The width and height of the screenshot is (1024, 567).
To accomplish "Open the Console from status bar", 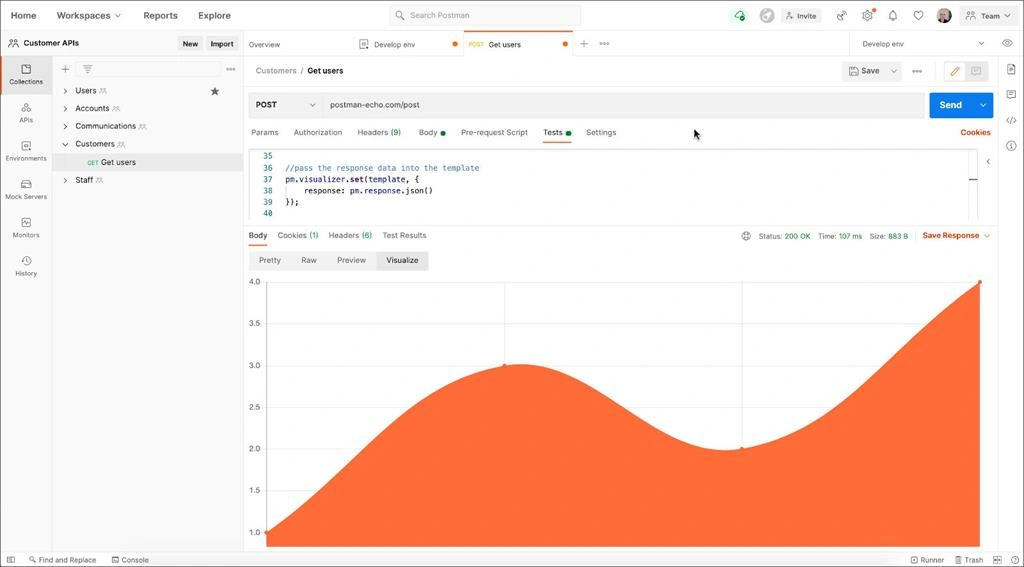I will 130,560.
